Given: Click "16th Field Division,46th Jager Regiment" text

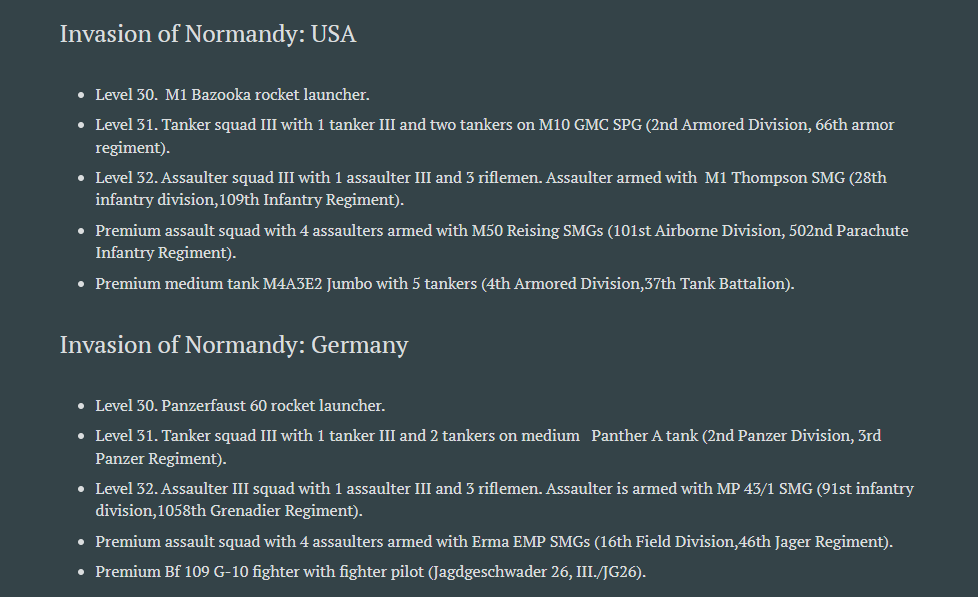Looking at the screenshot, I should (x=742, y=541).
